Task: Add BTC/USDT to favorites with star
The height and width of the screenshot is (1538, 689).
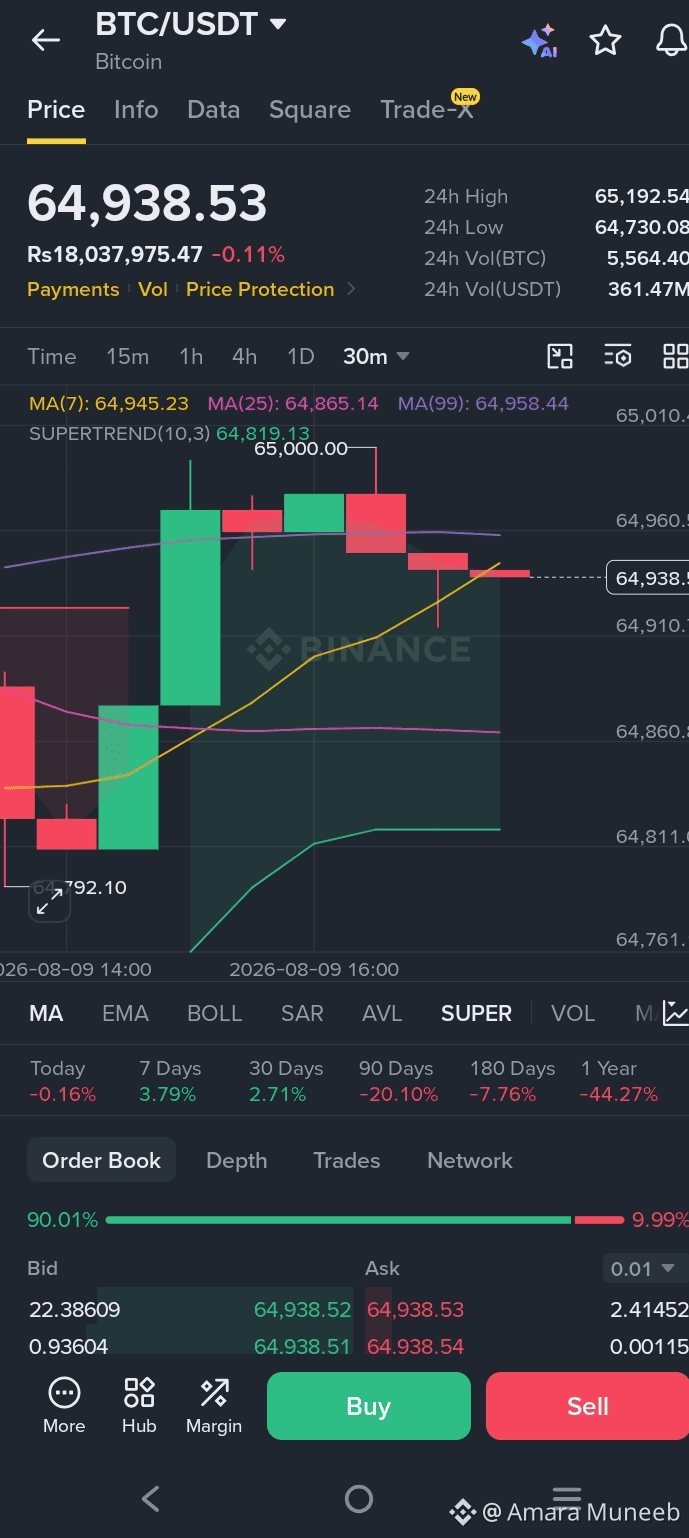Action: pyautogui.click(x=605, y=40)
